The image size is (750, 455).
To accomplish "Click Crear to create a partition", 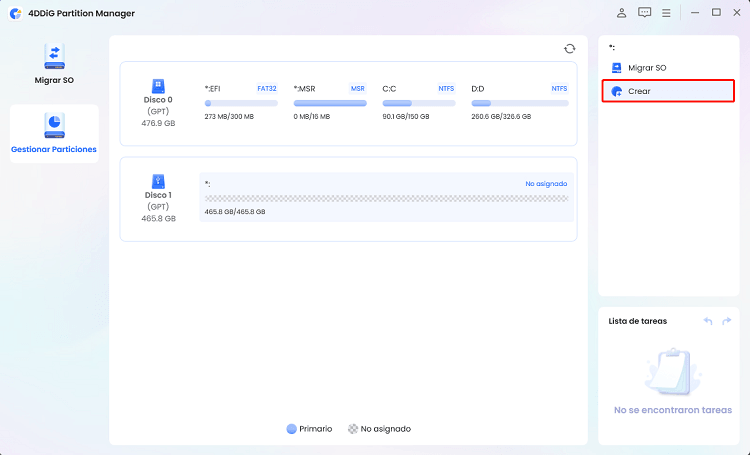I will coord(668,91).
